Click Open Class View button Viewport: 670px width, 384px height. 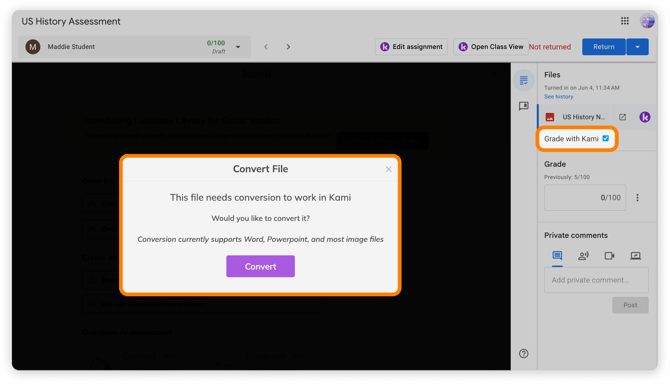491,47
